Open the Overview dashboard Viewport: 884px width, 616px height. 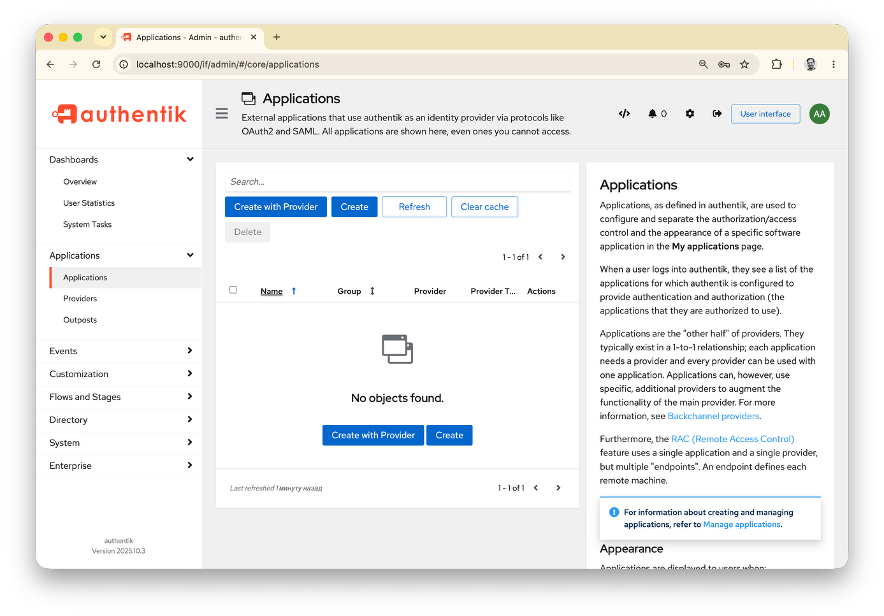click(x=80, y=181)
